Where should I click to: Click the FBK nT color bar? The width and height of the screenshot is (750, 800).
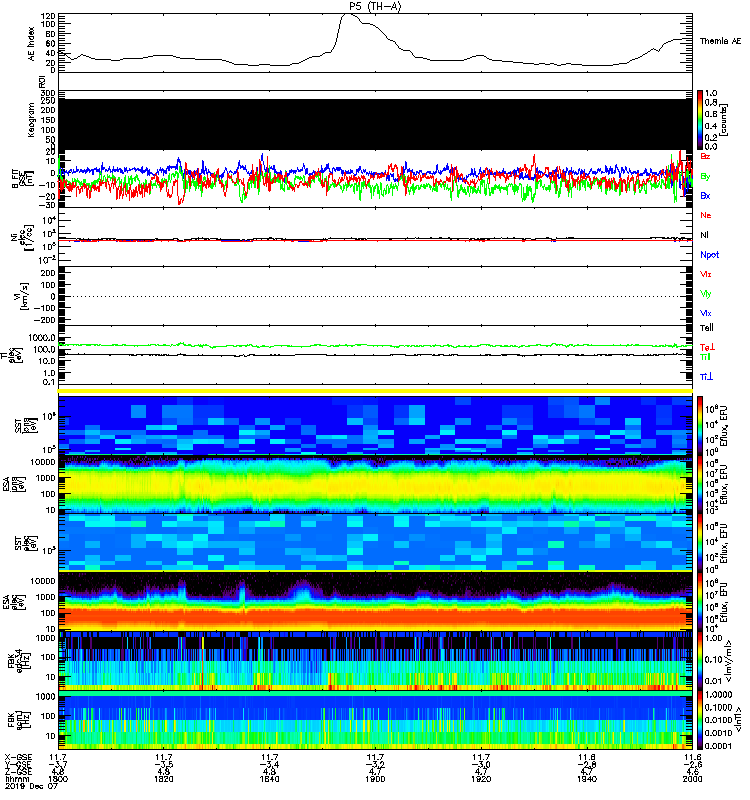[x=700, y=720]
